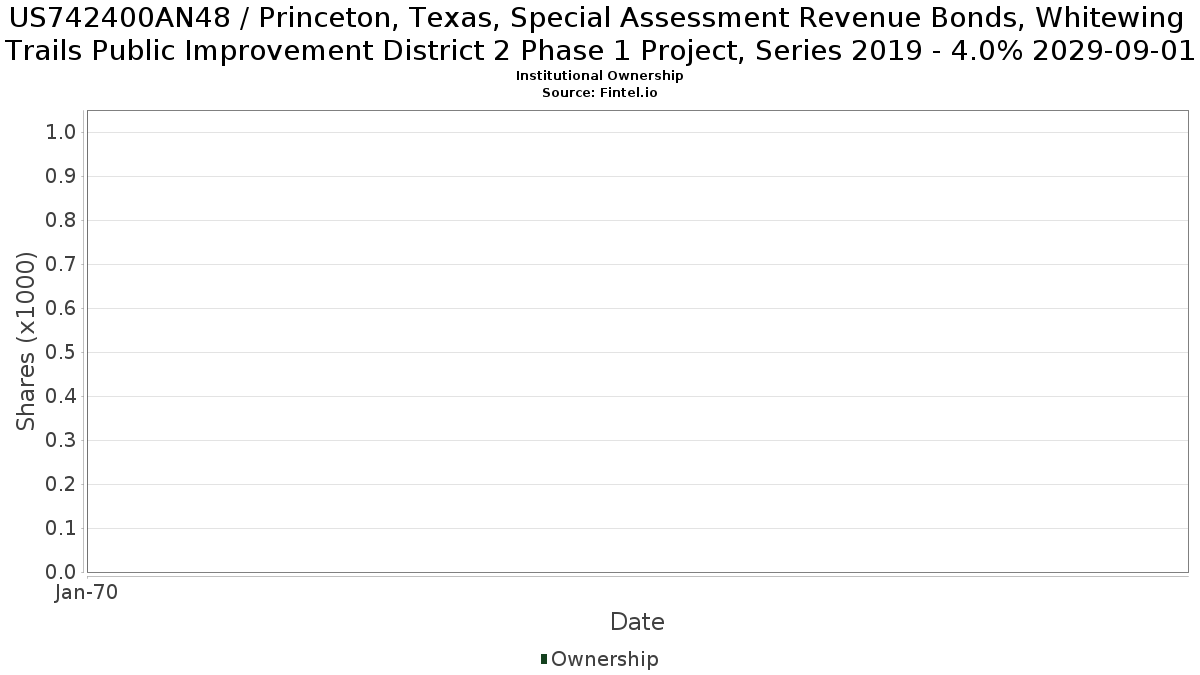The image size is (1200, 675).
Task: Click the second title line with 2029-09-01
Action: tap(600, 50)
